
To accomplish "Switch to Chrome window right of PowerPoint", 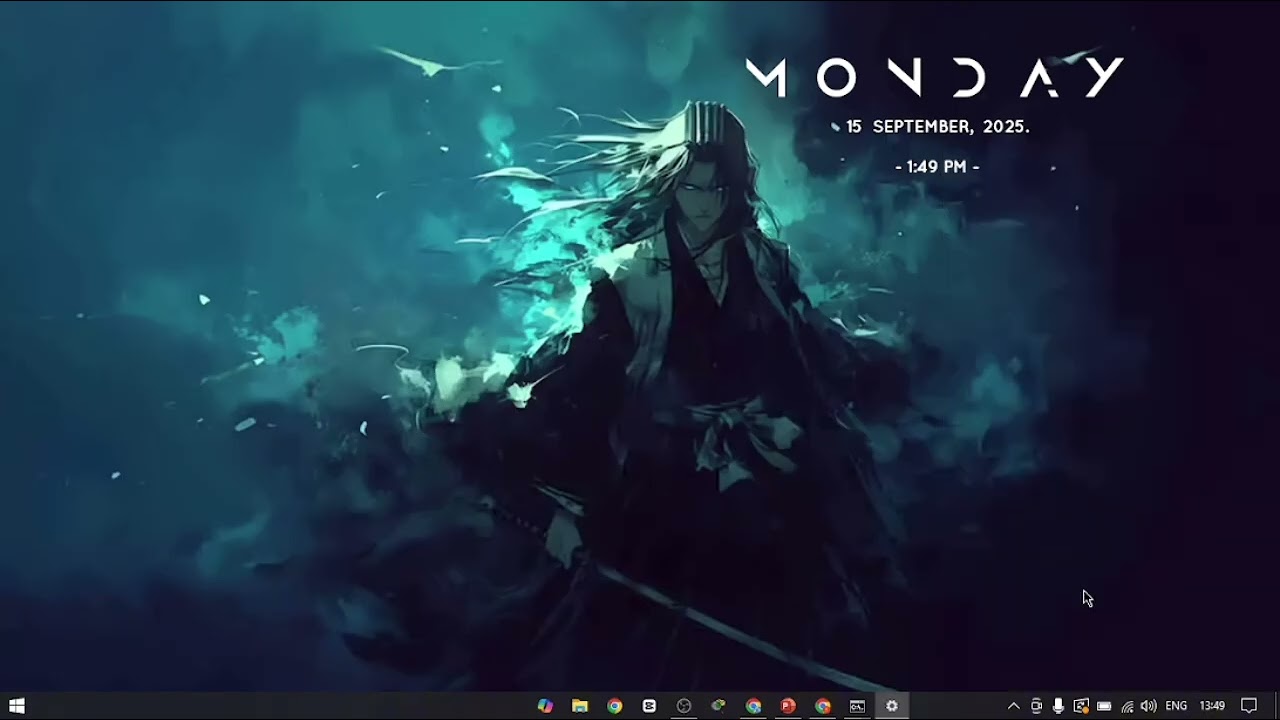I will point(822,706).
